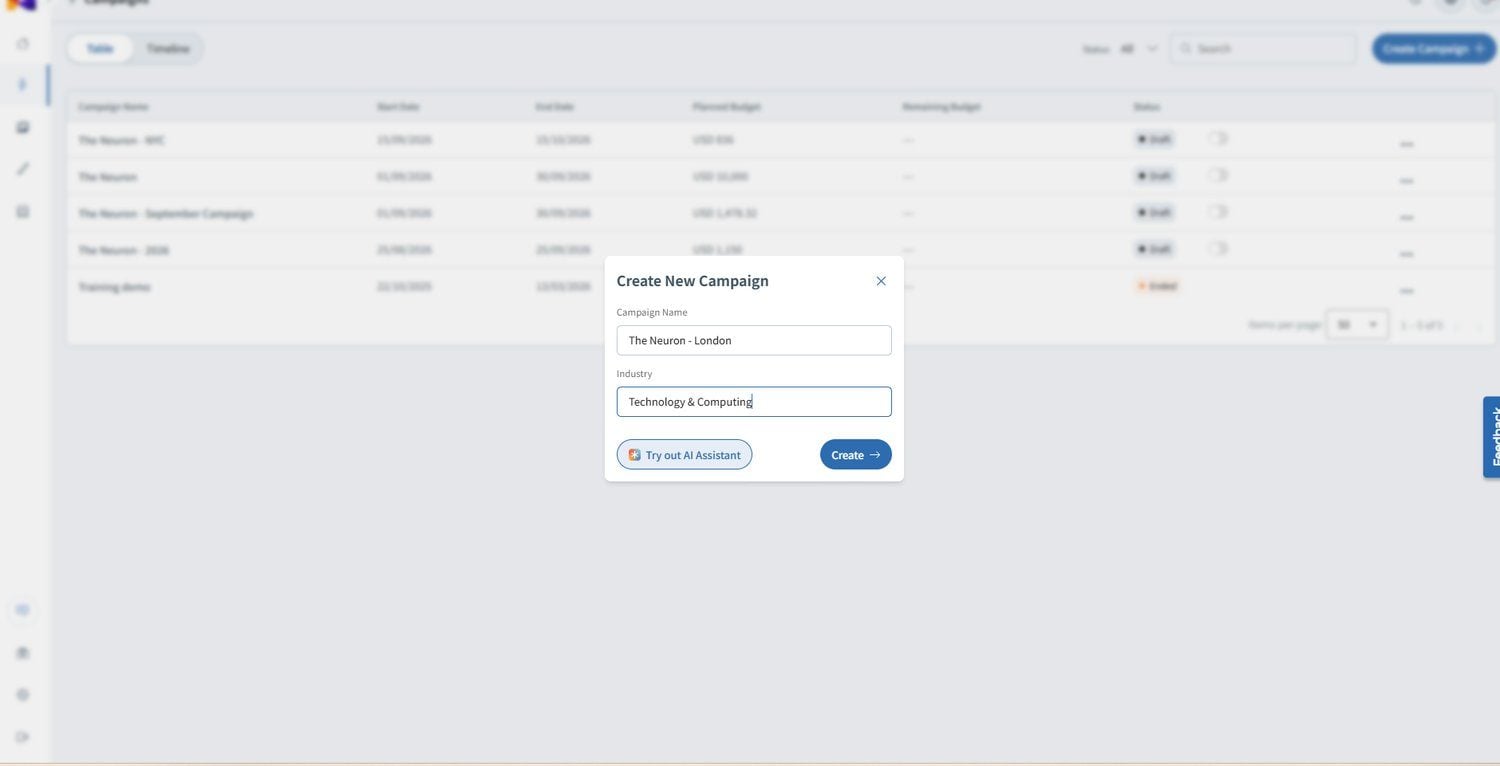Open the Feedback side tab
Image resolution: width=1500 pixels, height=766 pixels.
(1492, 437)
